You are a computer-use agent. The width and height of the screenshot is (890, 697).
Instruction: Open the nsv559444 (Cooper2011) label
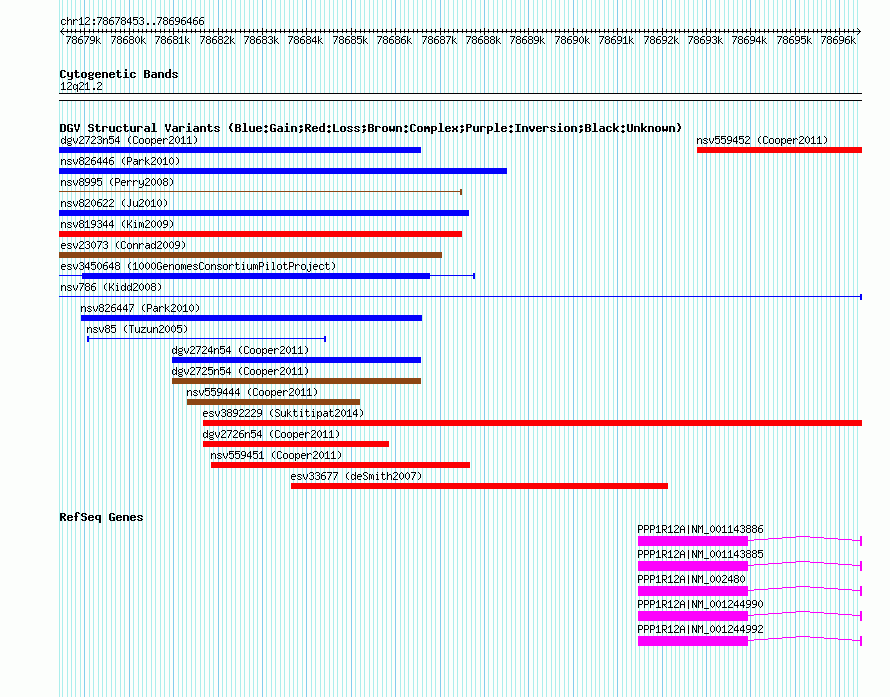click(252, 392)
